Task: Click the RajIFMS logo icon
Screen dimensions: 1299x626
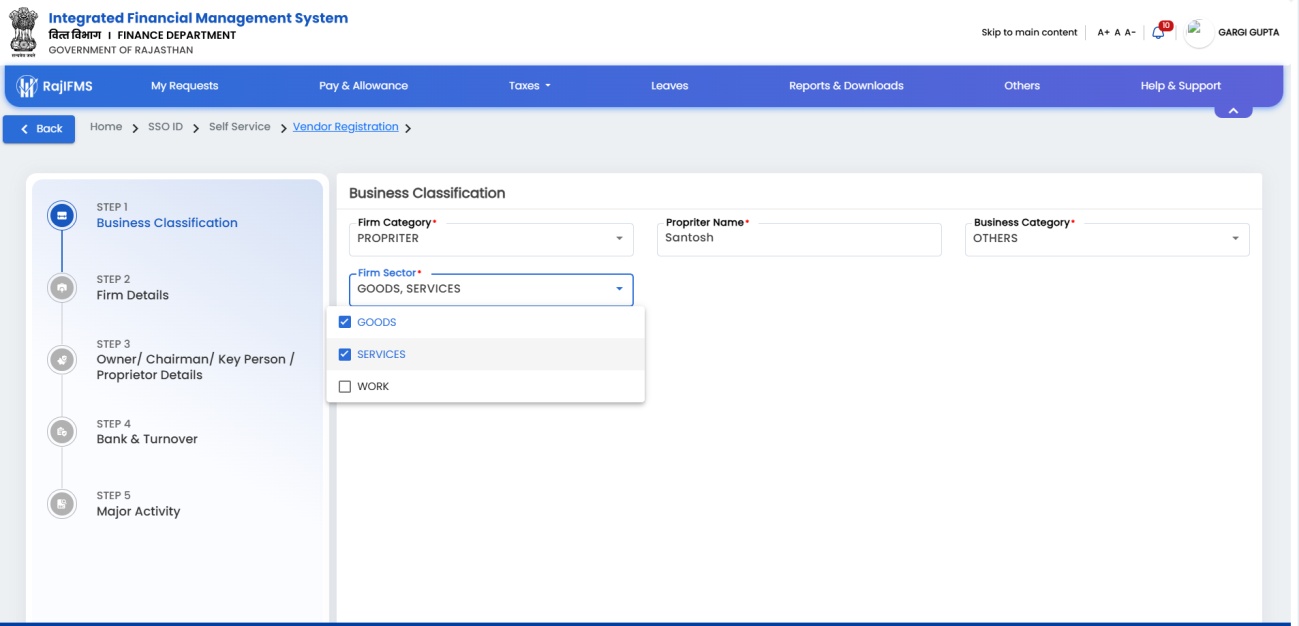Action: pos(27,86)
